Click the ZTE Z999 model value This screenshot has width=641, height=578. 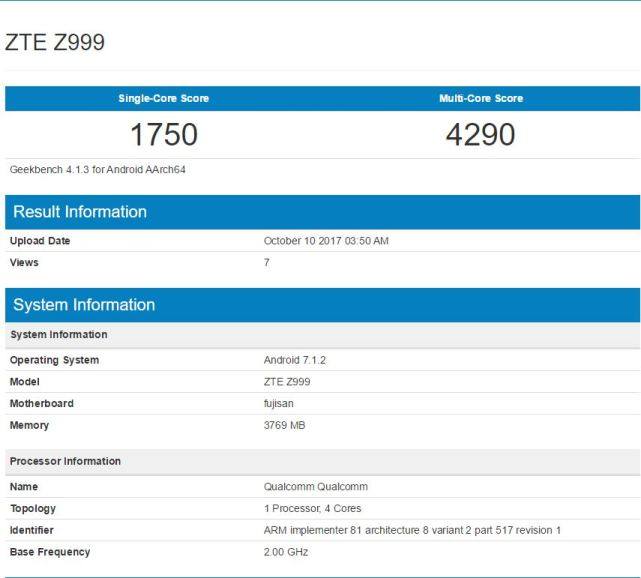point(287,382)
